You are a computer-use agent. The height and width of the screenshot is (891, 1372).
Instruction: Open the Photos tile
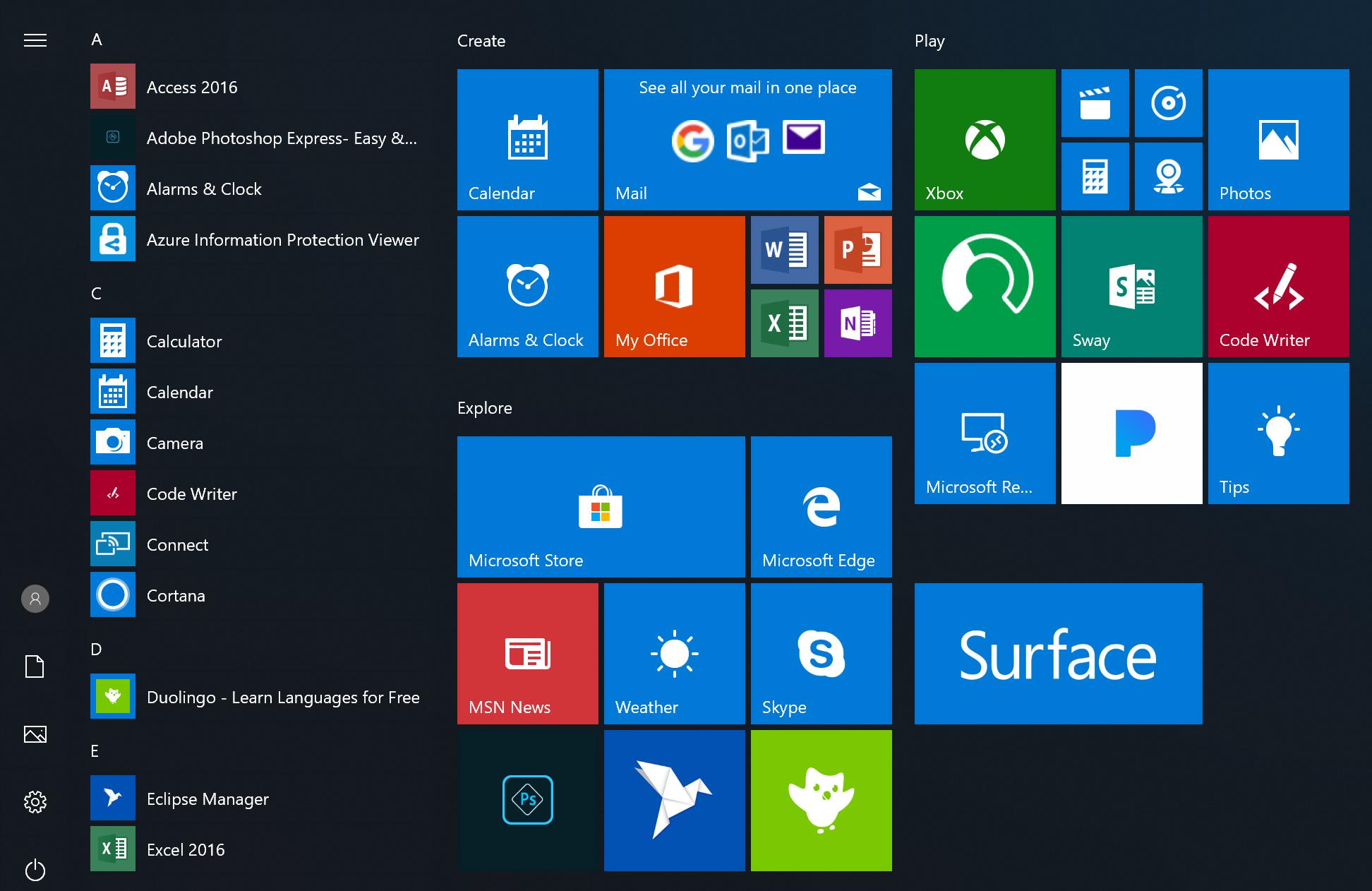(1277, 139)
